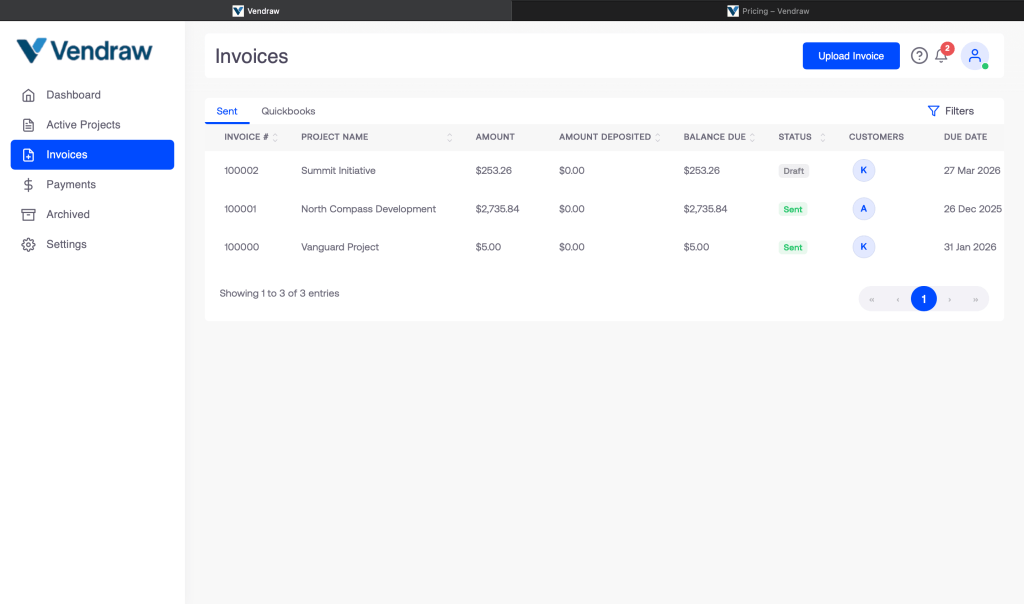
Task: Click the Settings gear icon
Action: tap(28, 245)
